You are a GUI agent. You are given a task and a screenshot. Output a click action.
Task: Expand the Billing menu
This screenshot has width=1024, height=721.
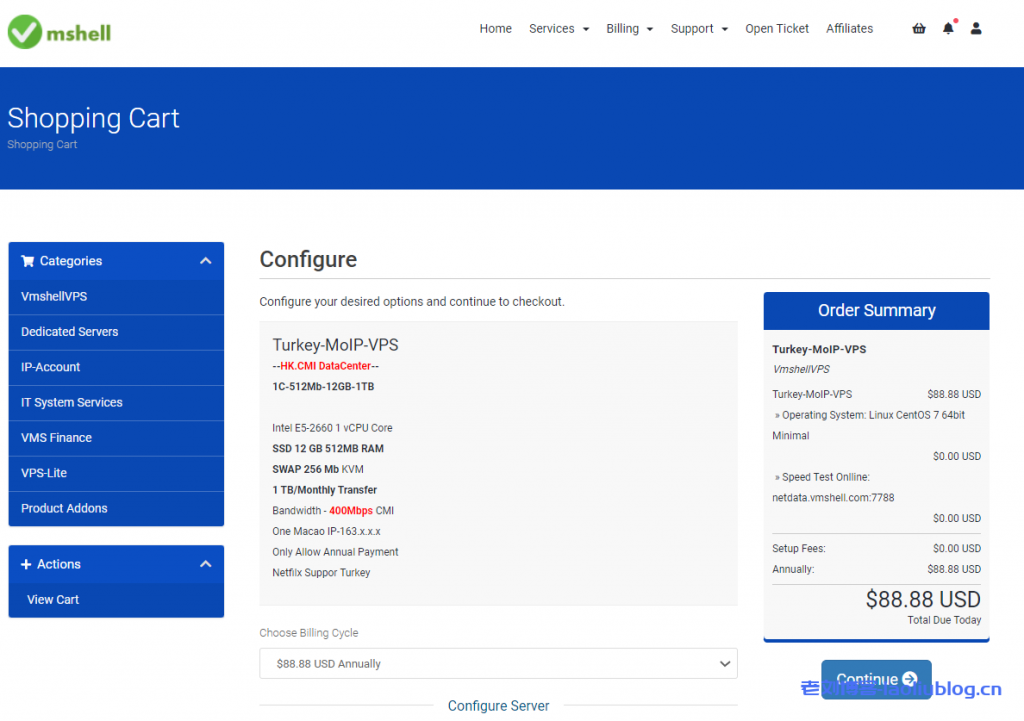629,29
